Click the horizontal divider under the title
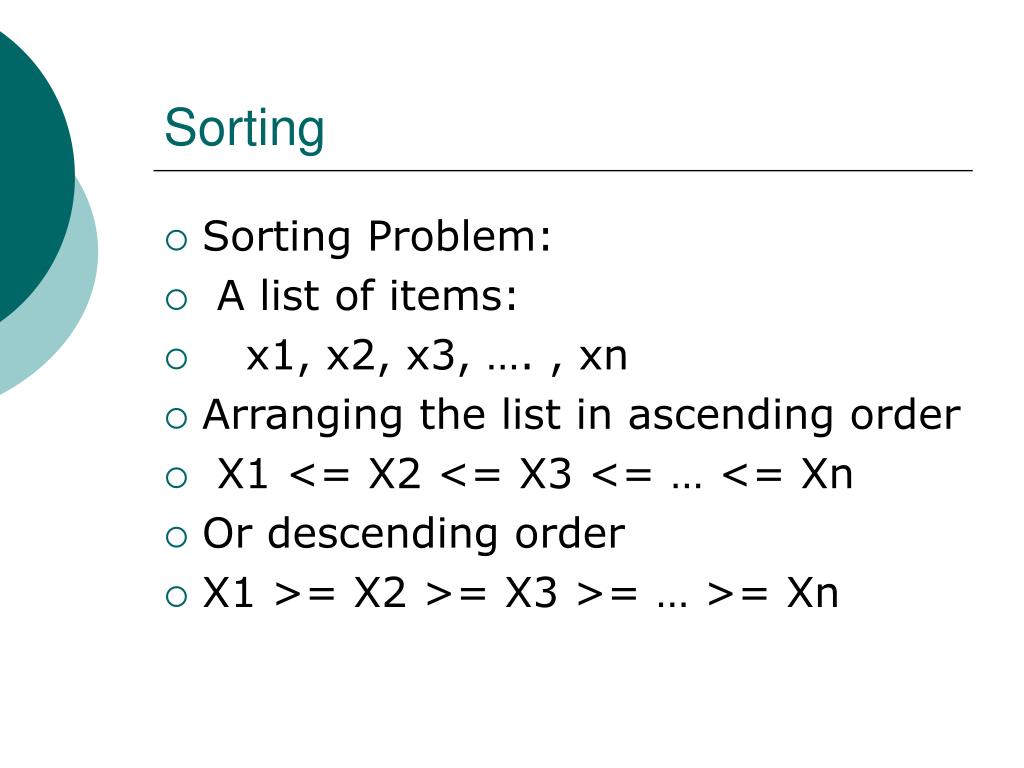This screenshot has height=768, width=1024. click(563, 170)
